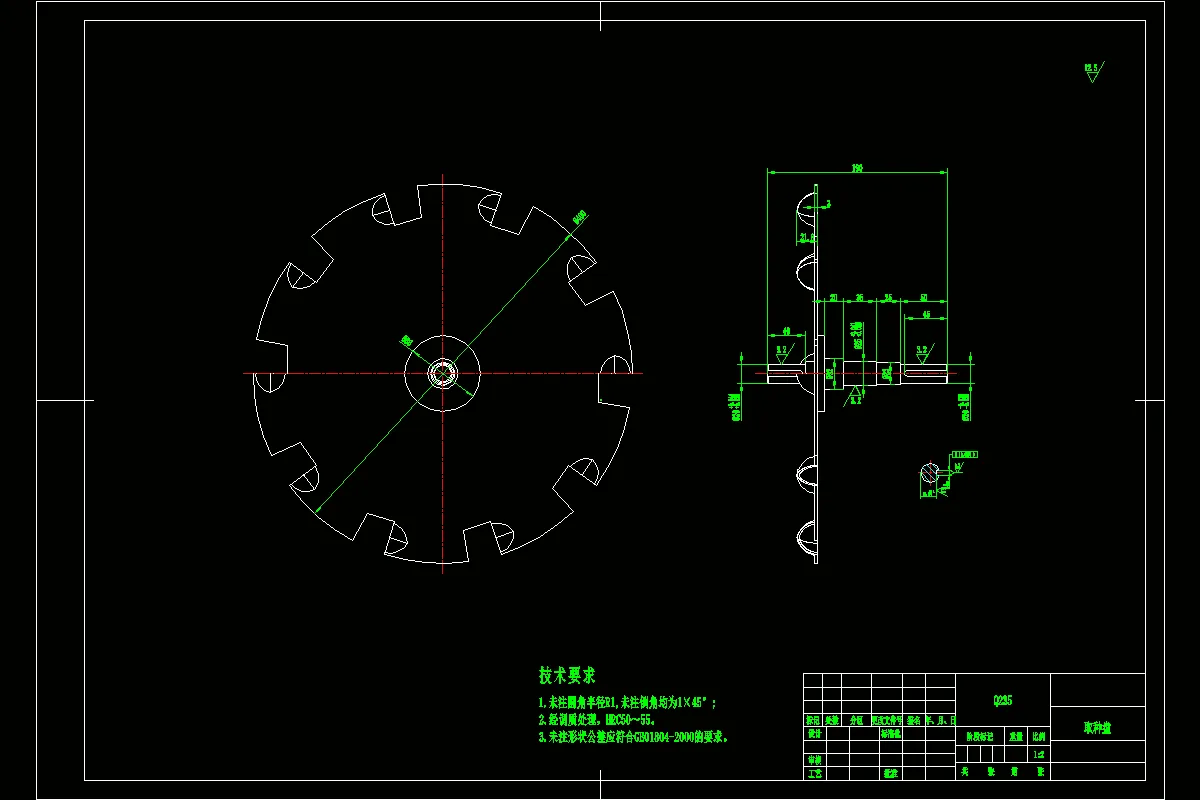Screen dimensions: 1200x800
Task: Click the 设计 row label
Action: [815, 734]
